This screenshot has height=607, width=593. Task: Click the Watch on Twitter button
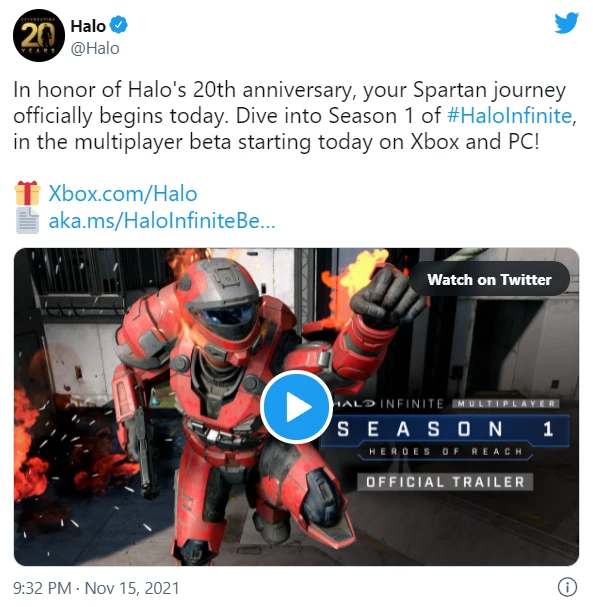point(489,279)
